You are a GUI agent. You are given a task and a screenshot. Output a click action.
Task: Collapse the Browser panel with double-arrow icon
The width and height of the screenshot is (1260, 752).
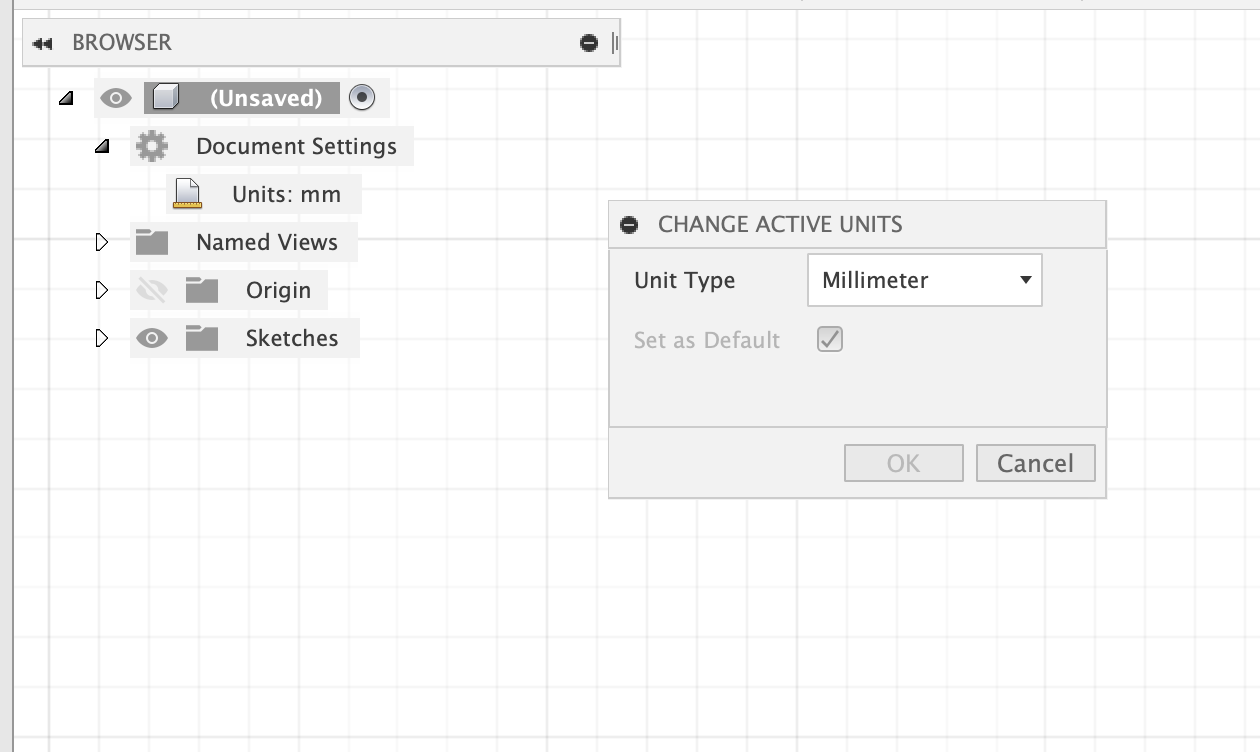tap(42, 43)
